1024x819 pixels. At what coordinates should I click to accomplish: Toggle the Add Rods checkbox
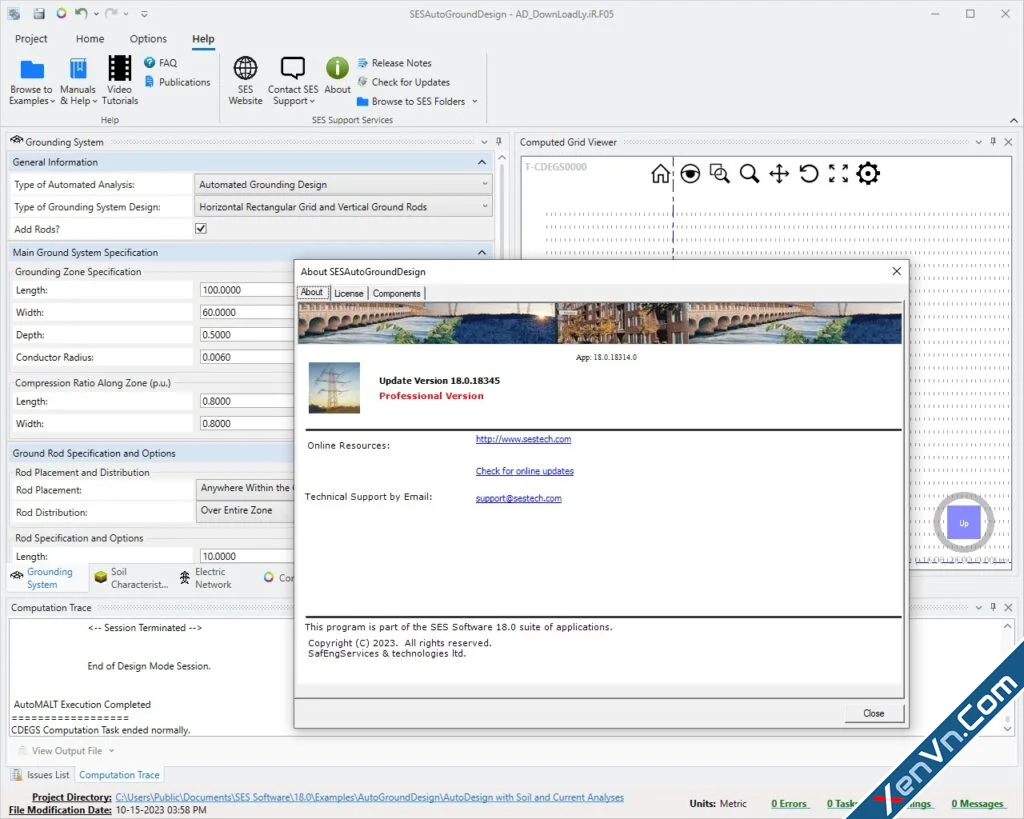click(x=201, y=229)
